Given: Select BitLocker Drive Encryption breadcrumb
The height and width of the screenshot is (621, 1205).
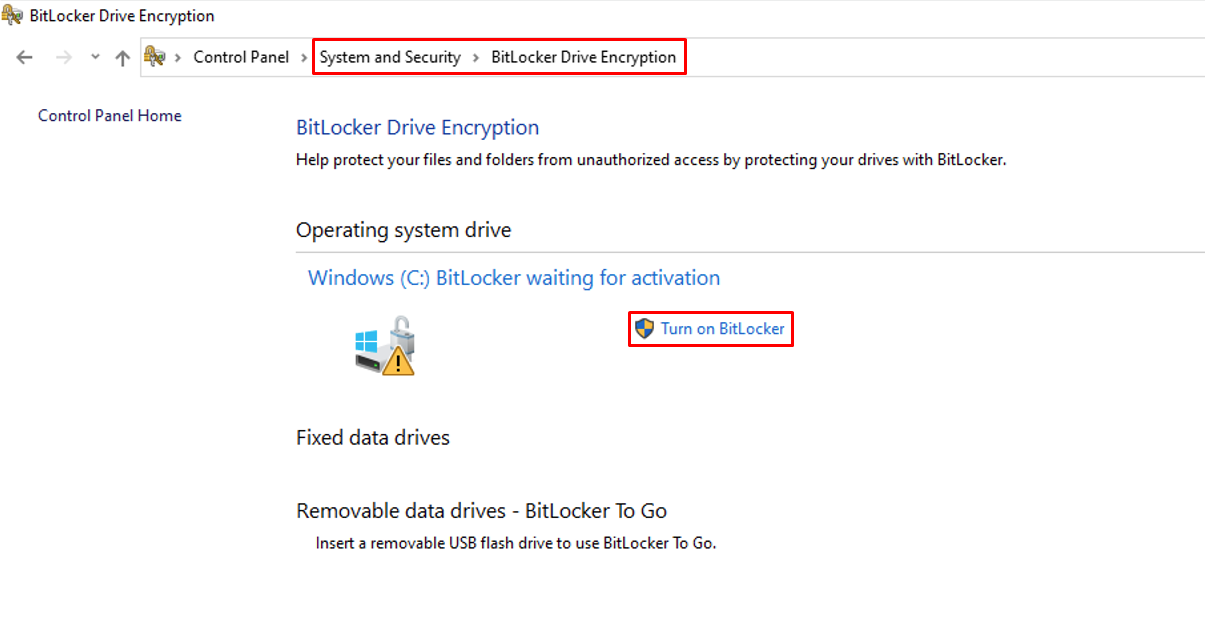Looking at the screenshot, I should (584, 57).
